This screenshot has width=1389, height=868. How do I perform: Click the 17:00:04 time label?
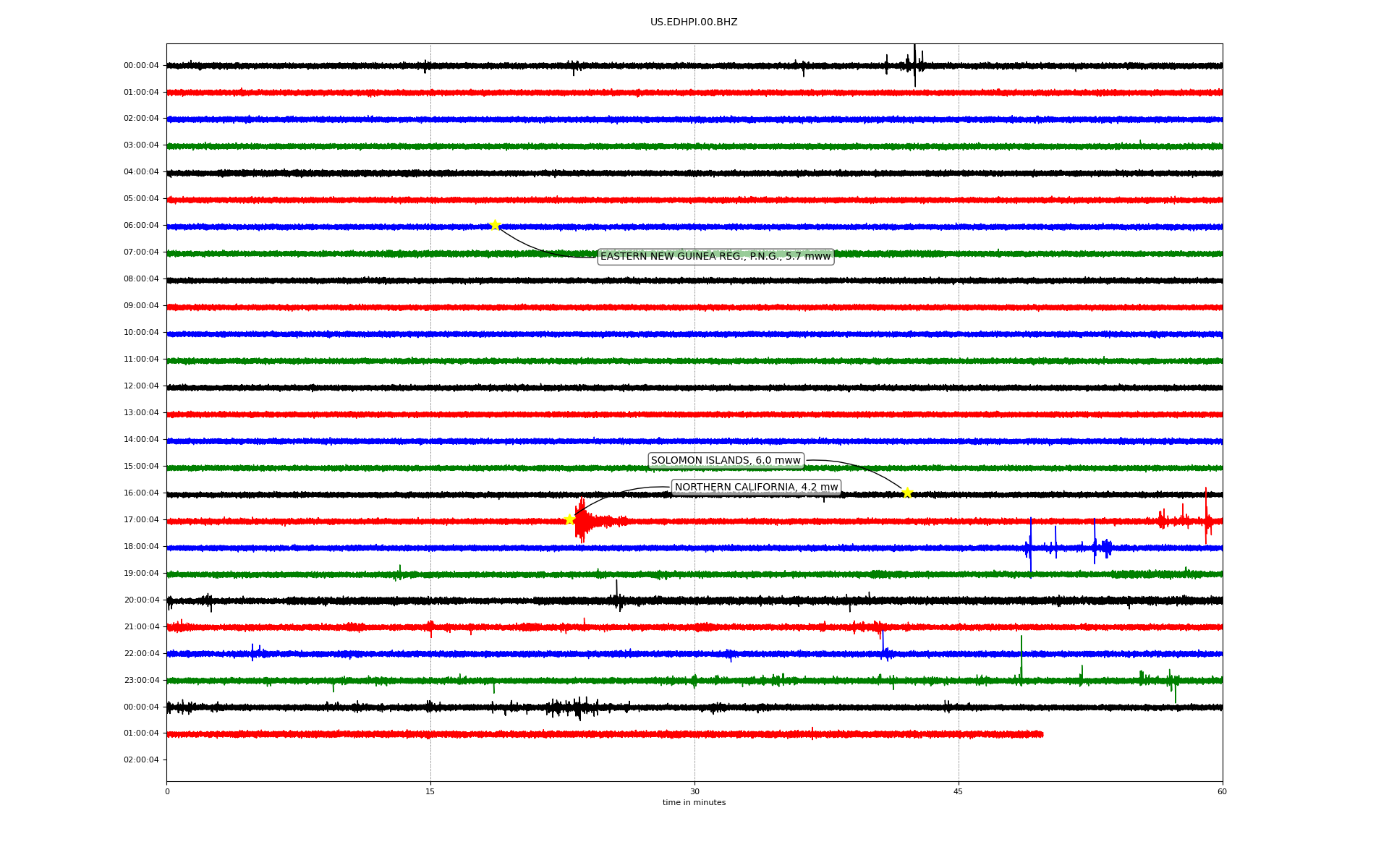click(x=141, y=519)
